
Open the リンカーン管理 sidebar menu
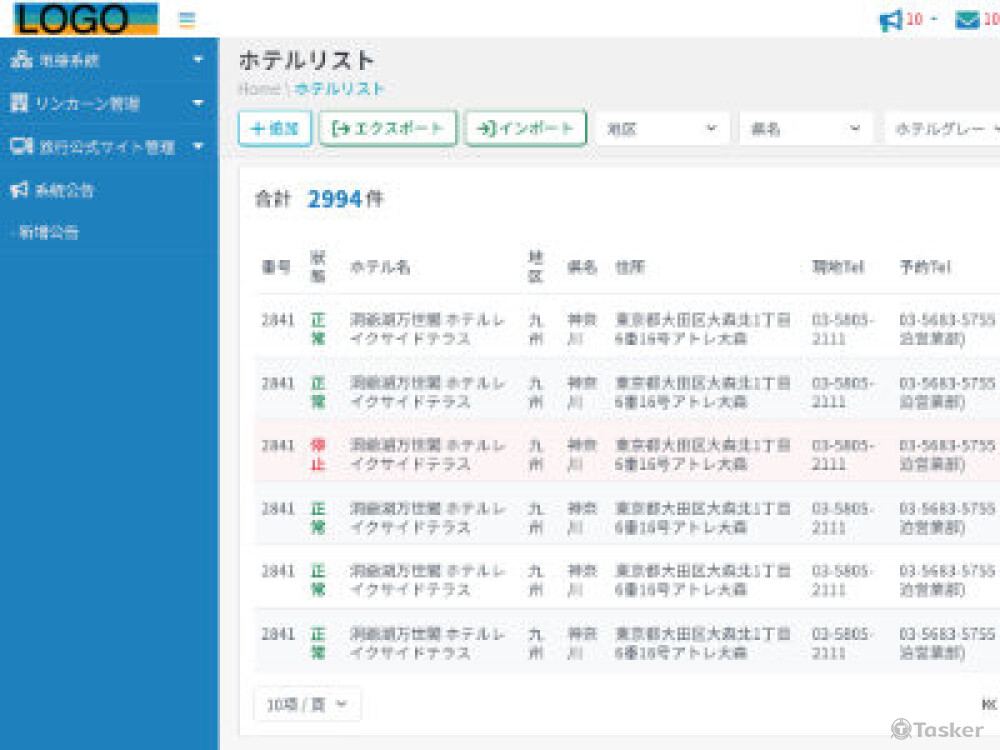click(109, 103)
